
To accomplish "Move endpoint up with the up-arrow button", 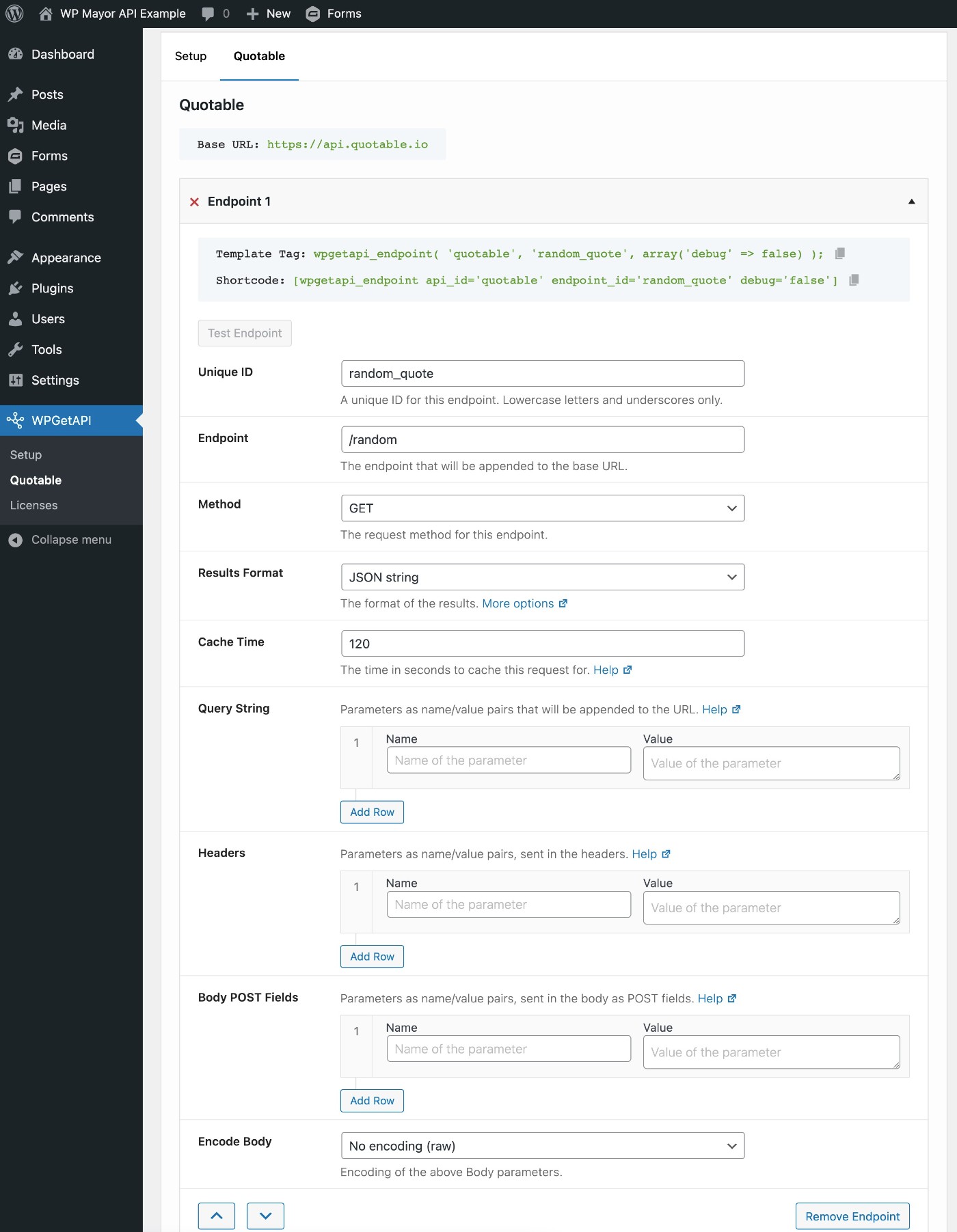I will coord(217,1216).
